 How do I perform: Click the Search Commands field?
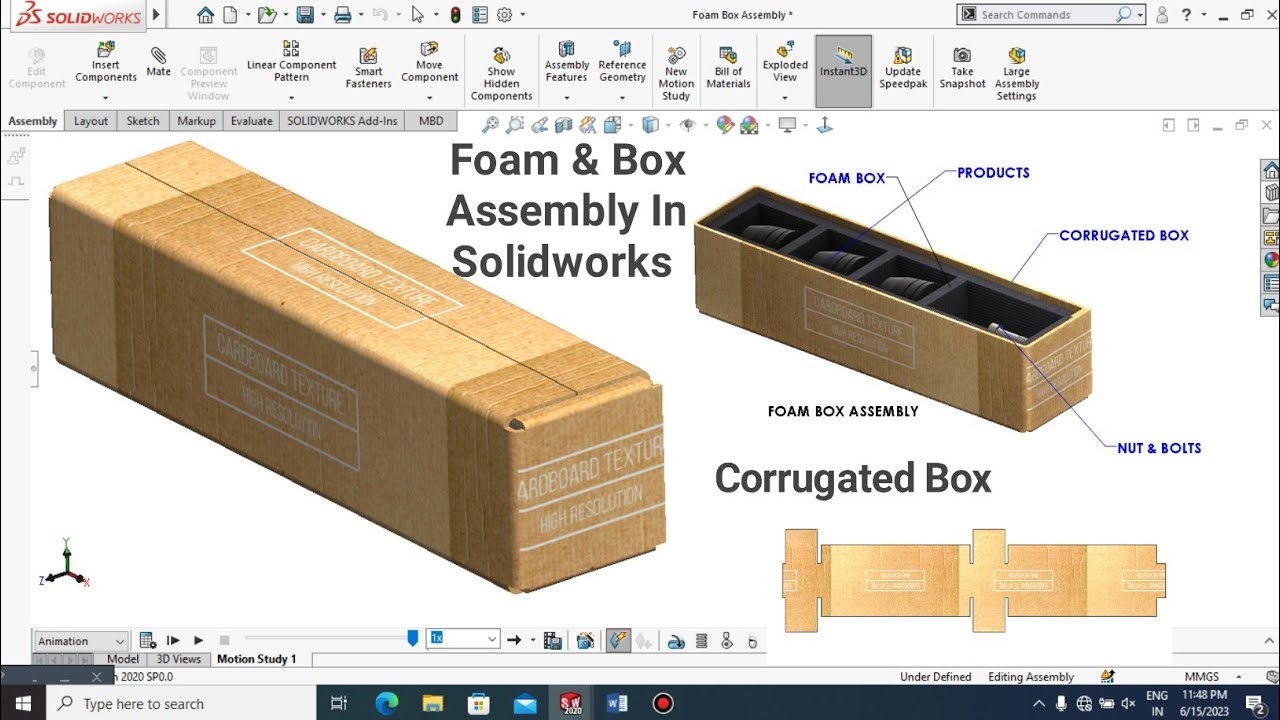tap(1050, 14)
